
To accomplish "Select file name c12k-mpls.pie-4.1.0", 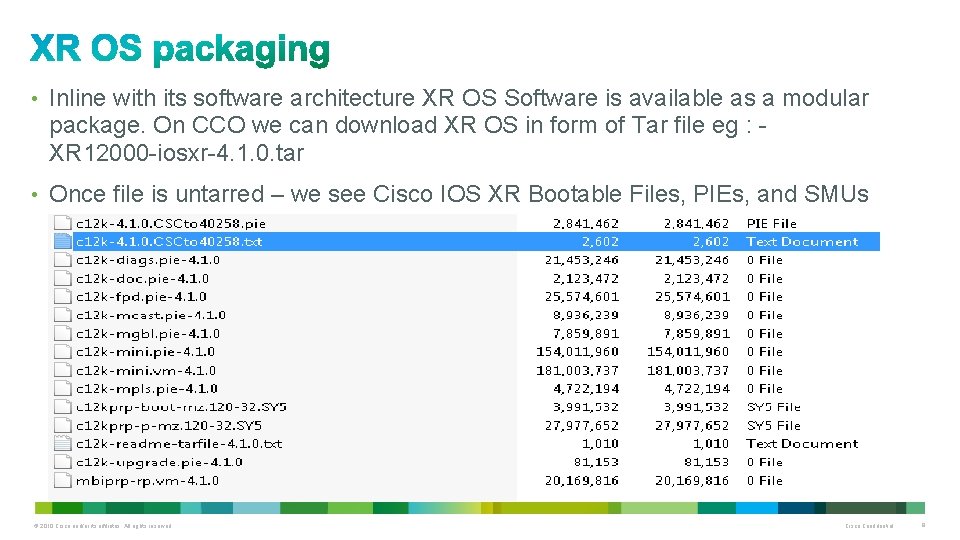I will coord(147,389).
